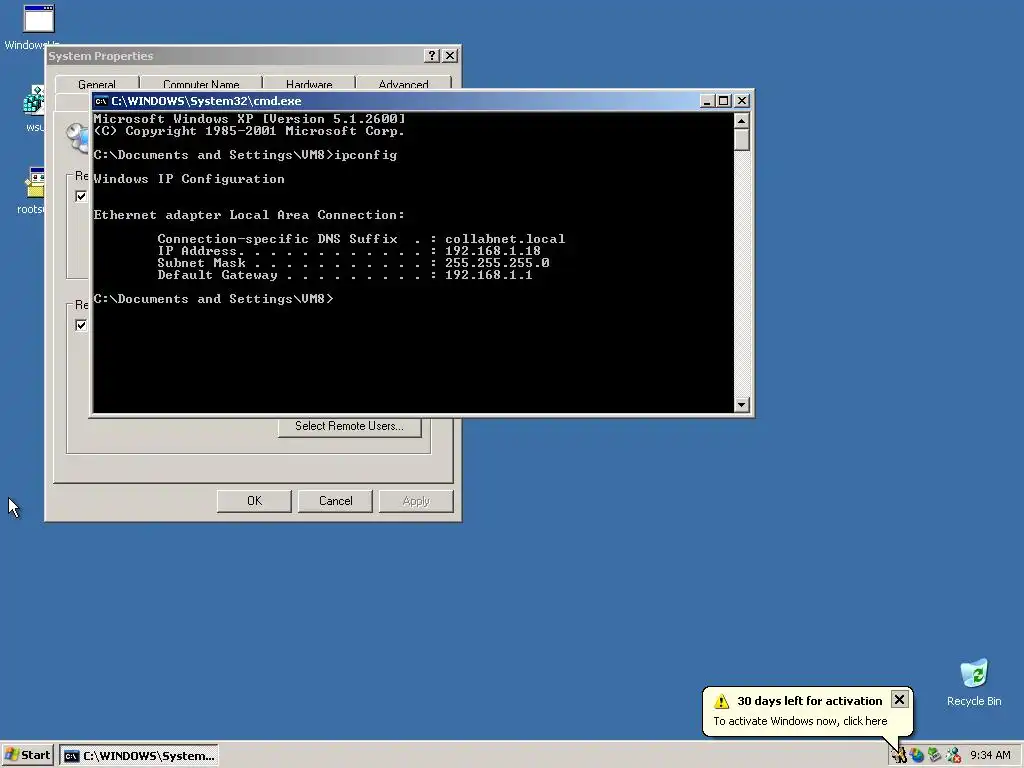This screenshot has width=1024, height=768.
Task: Click the help button in System Properties
Action: click(432, 56)
